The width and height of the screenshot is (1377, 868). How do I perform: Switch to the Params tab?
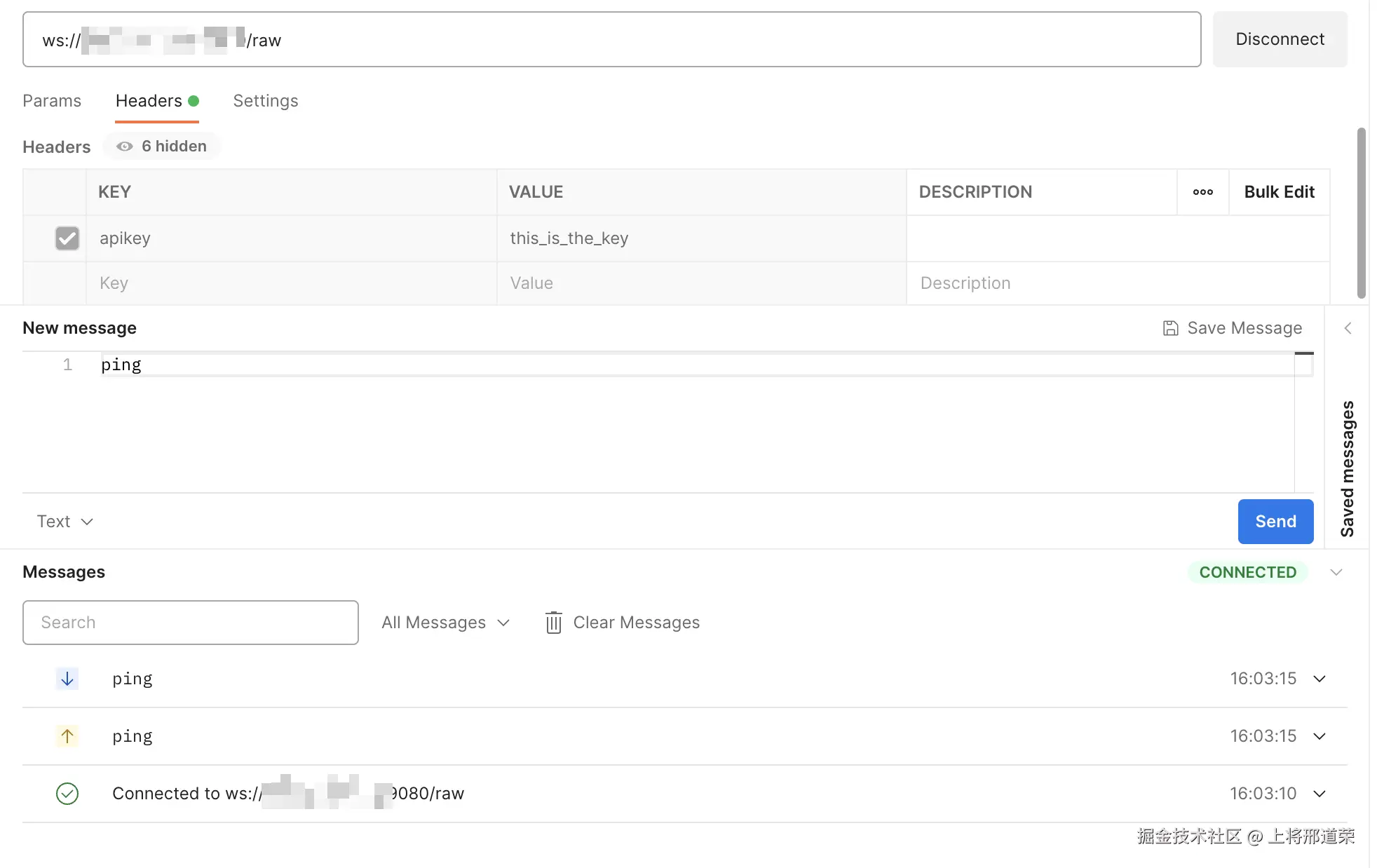52,101
